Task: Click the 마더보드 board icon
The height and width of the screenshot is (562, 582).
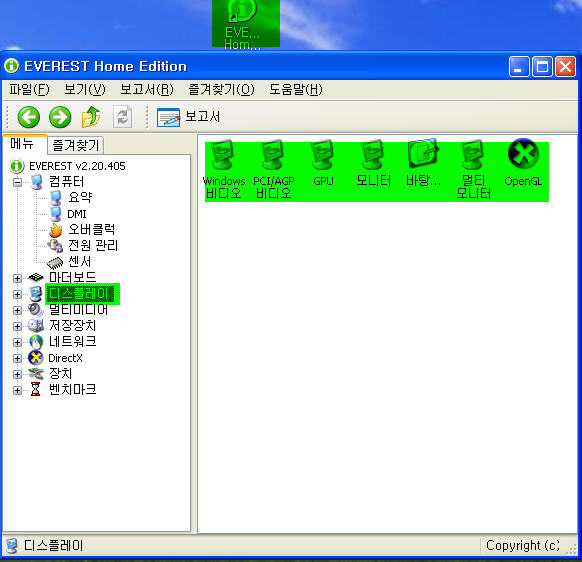Action: [x=36, y=277]
